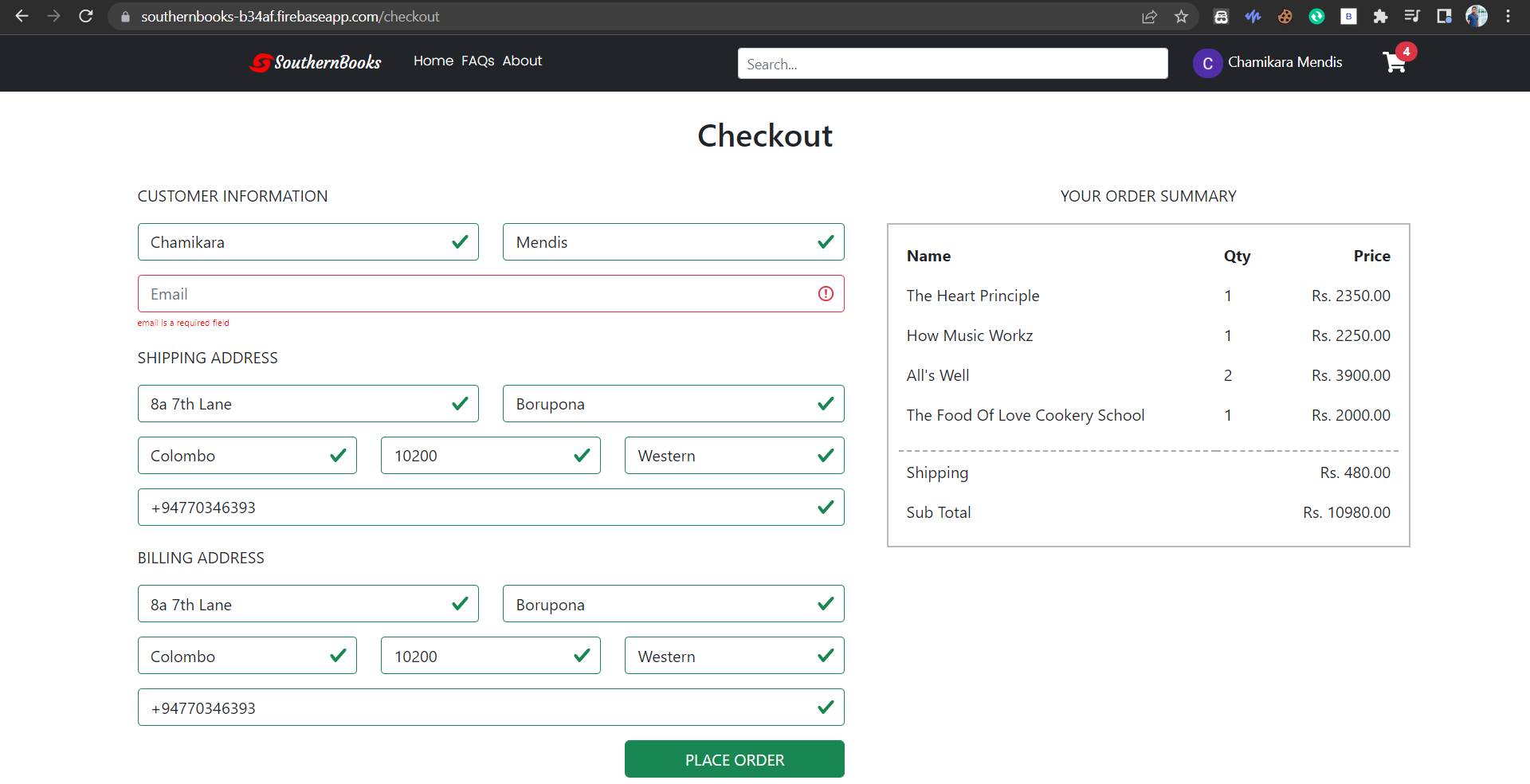Click the Chamikara Mendis account avatar
Screen dimensions: 1530x784
(x=1208, y=63)
